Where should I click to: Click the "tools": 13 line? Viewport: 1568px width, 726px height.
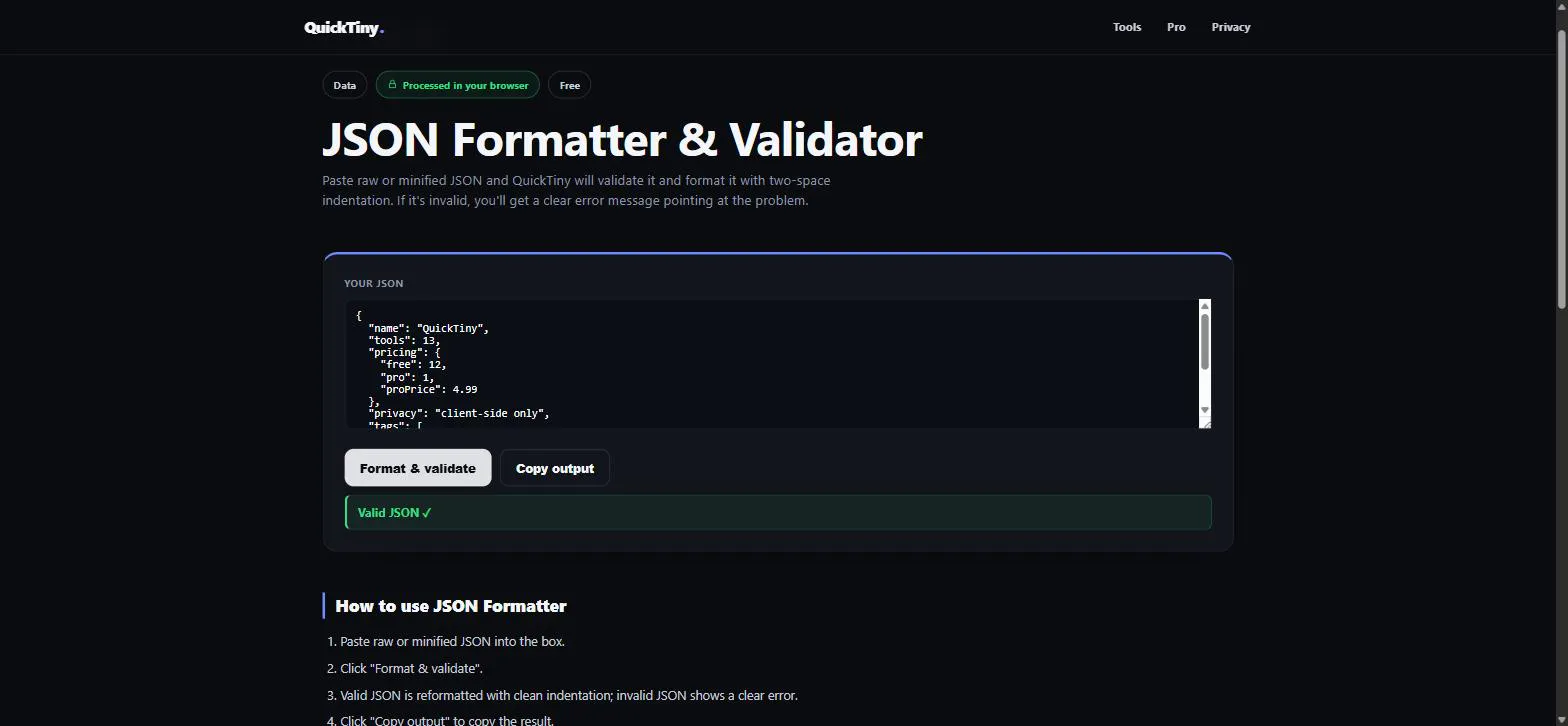point(404,340)
